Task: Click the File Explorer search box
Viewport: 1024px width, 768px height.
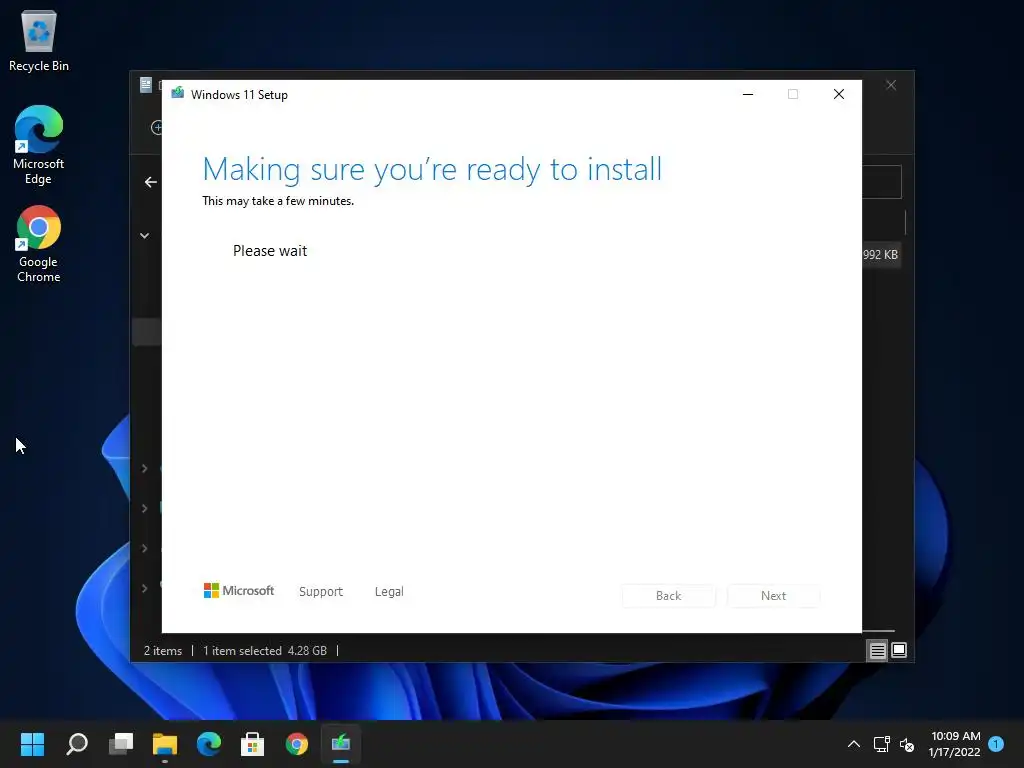Action: click(x=882, y=182)
